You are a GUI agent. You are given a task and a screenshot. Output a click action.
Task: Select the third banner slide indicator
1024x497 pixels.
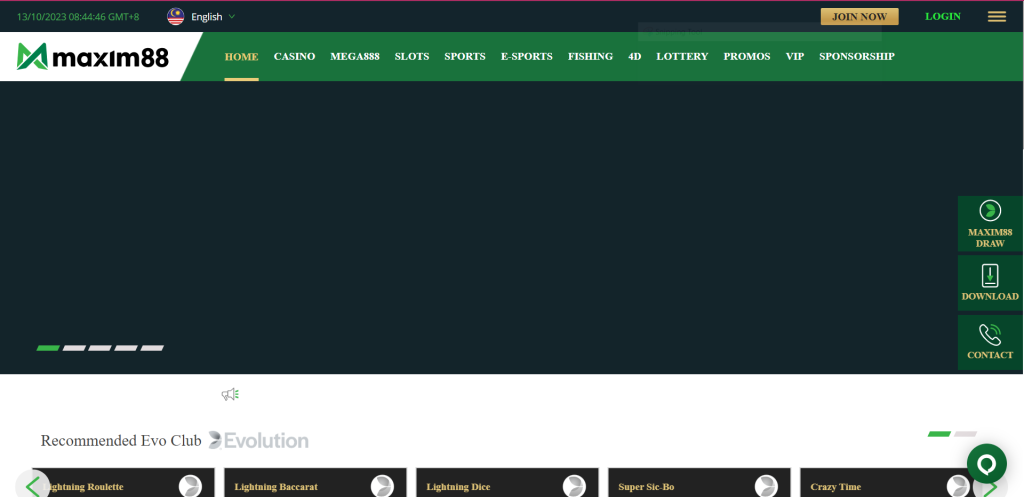(100, 348)
